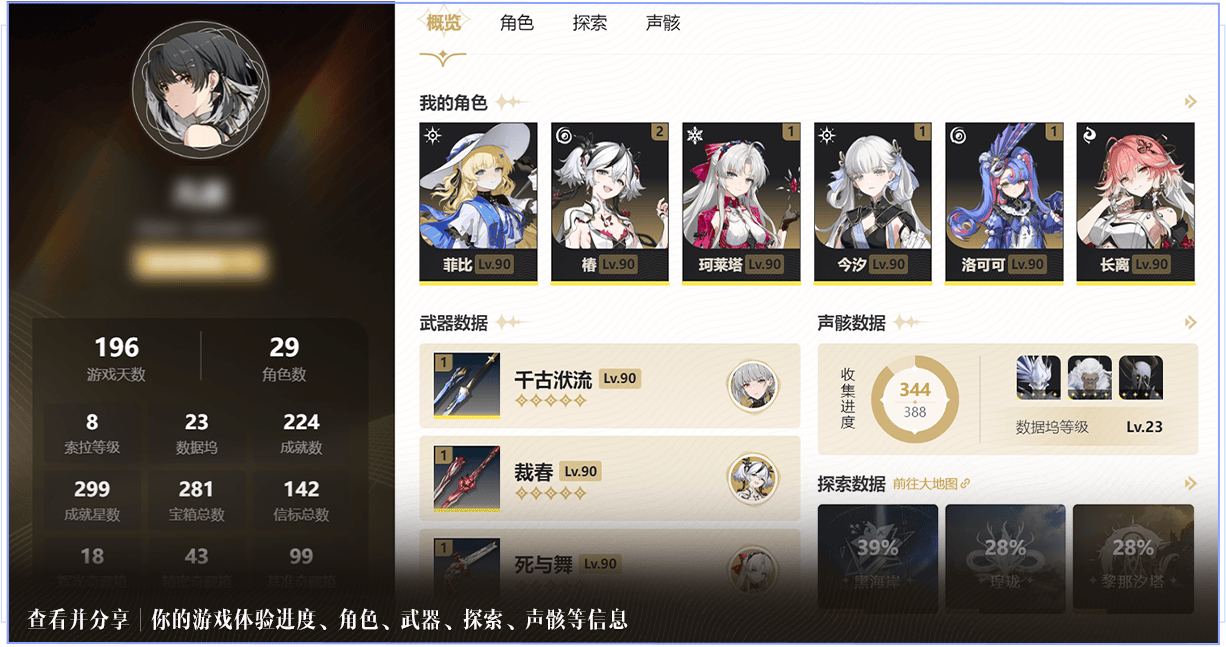
Task: Click 椿 avatar on 裁春 row
Action: 752,478
